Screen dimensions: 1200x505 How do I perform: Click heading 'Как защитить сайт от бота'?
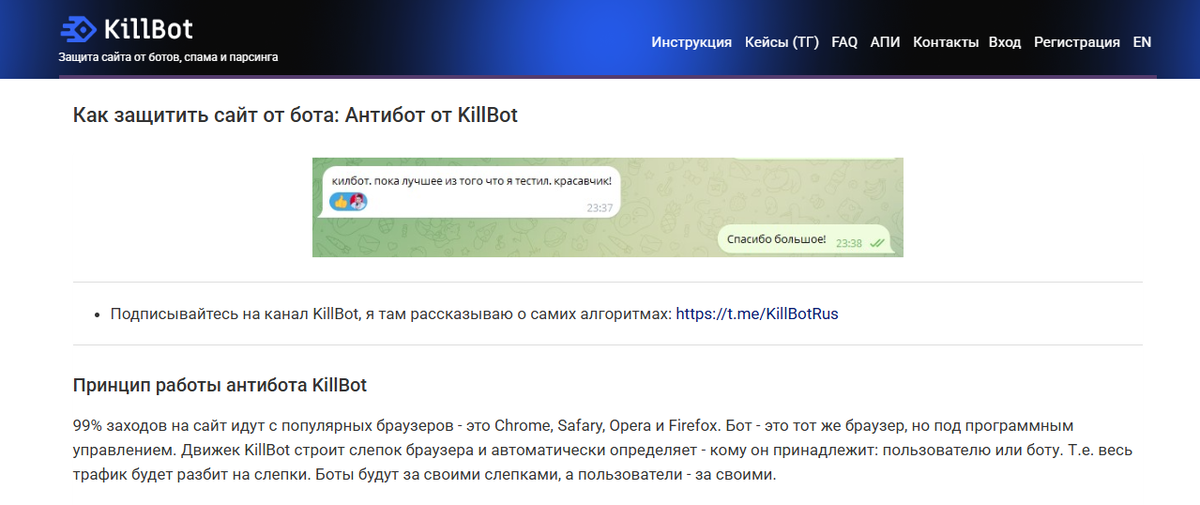pyautogui.click(x=295, y=115)
